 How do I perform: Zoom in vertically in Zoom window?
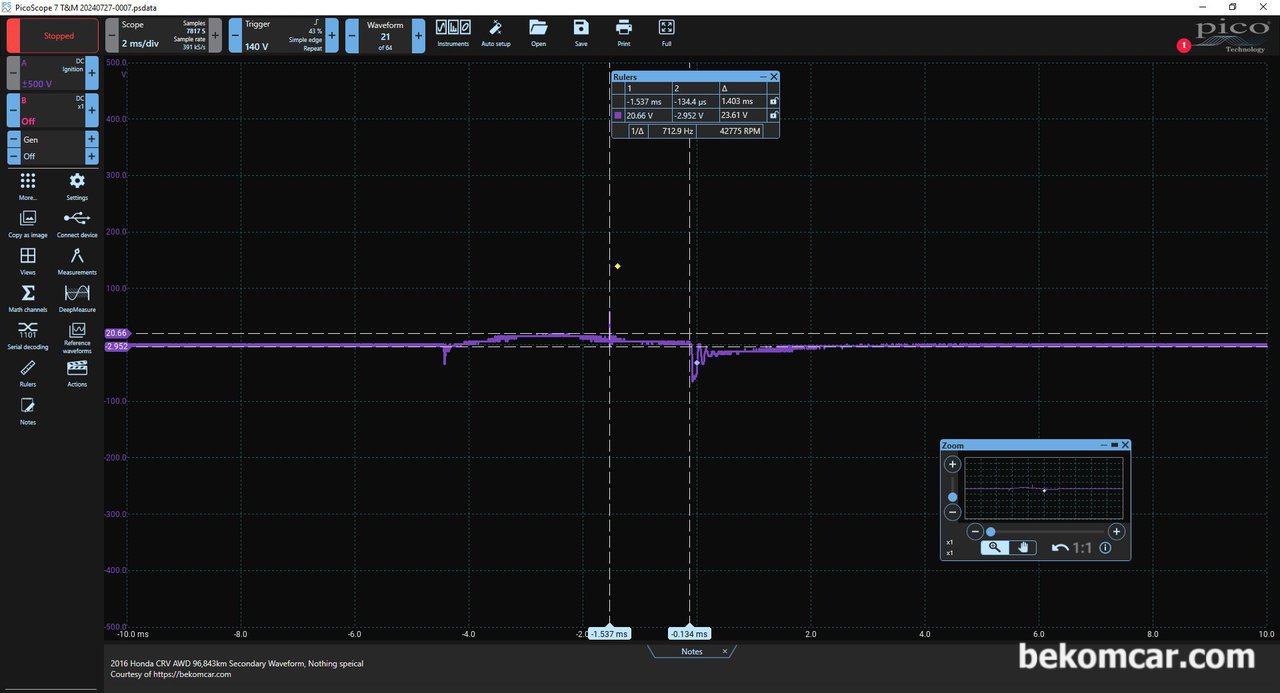(x=952, y=464)
